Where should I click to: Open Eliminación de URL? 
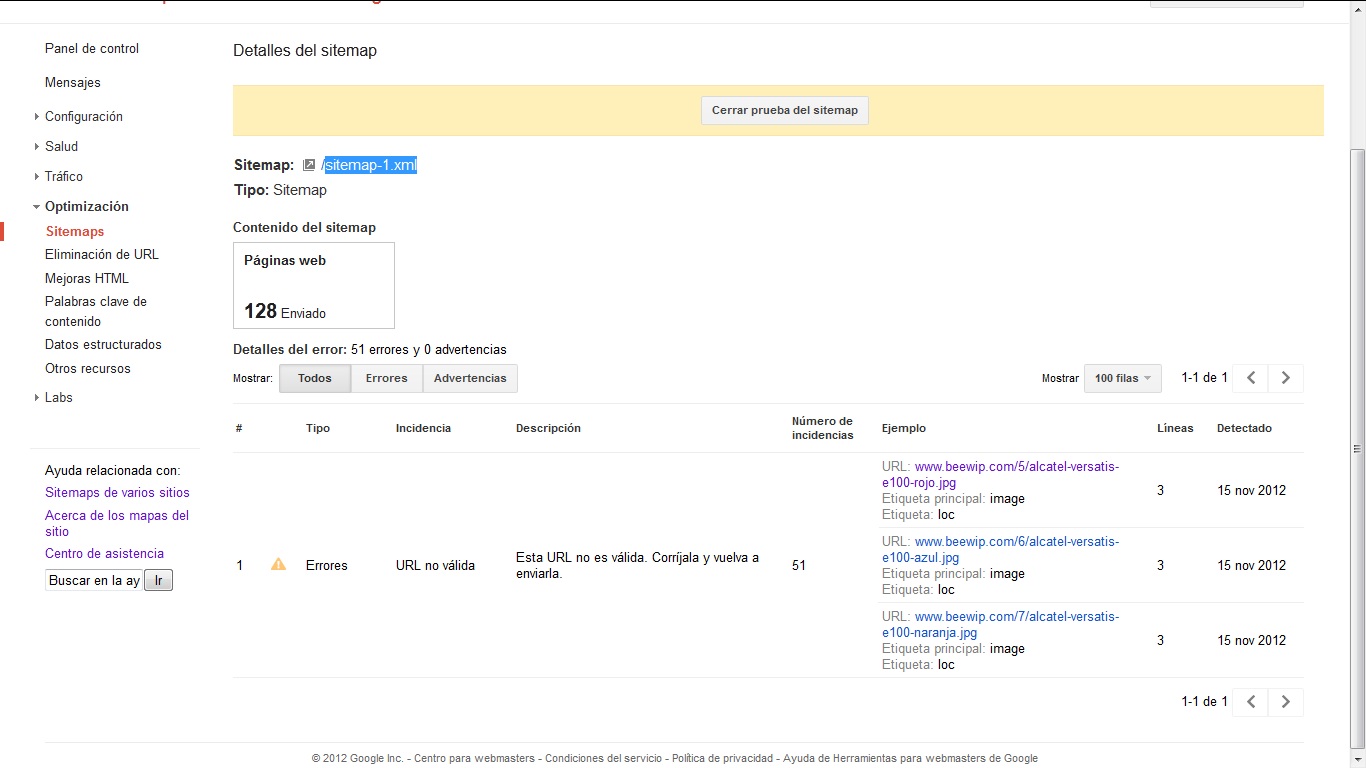pyautogui.click(x=102, y=255)
